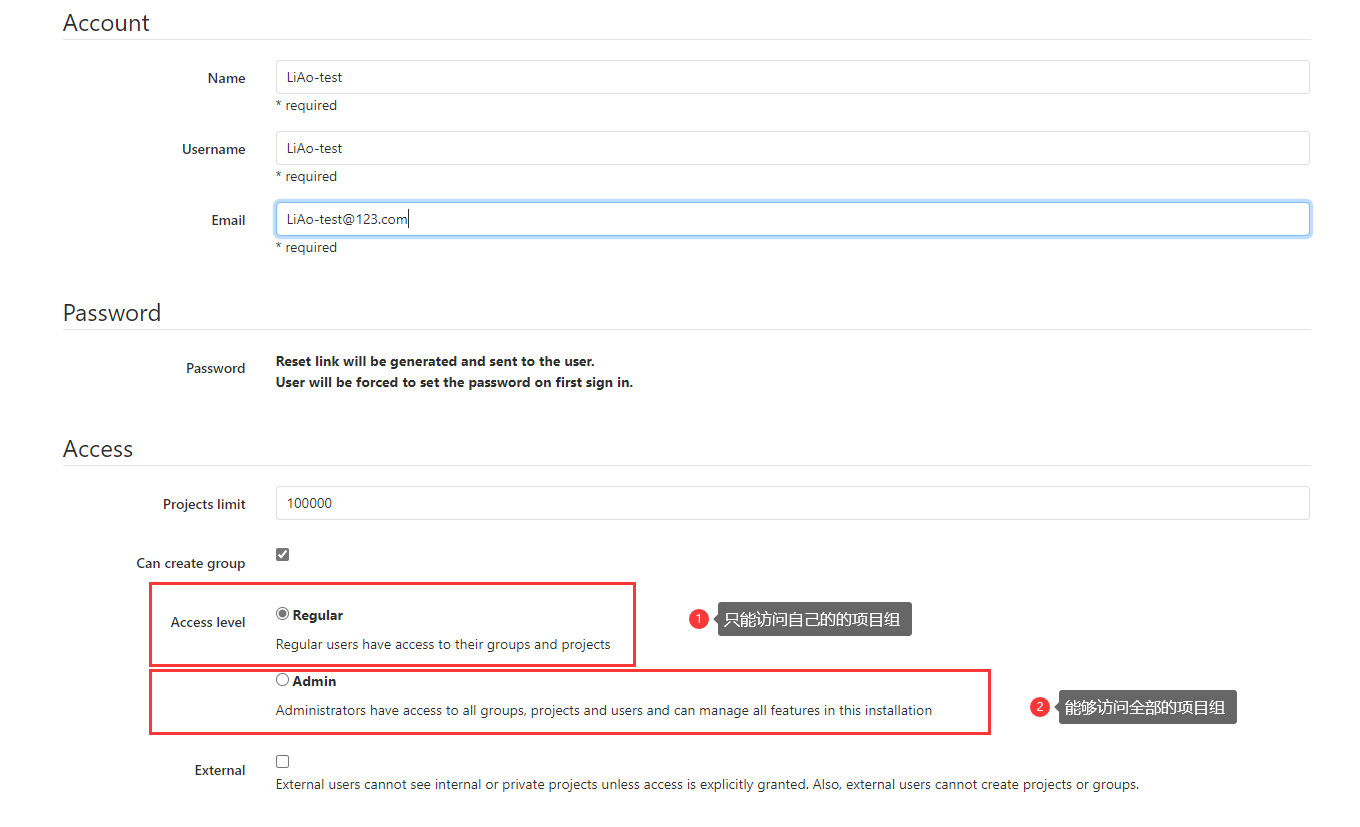This screenshot has width=1360, height=827.
Task: Click the '* required' note under Name
Action: coord(306,105)
